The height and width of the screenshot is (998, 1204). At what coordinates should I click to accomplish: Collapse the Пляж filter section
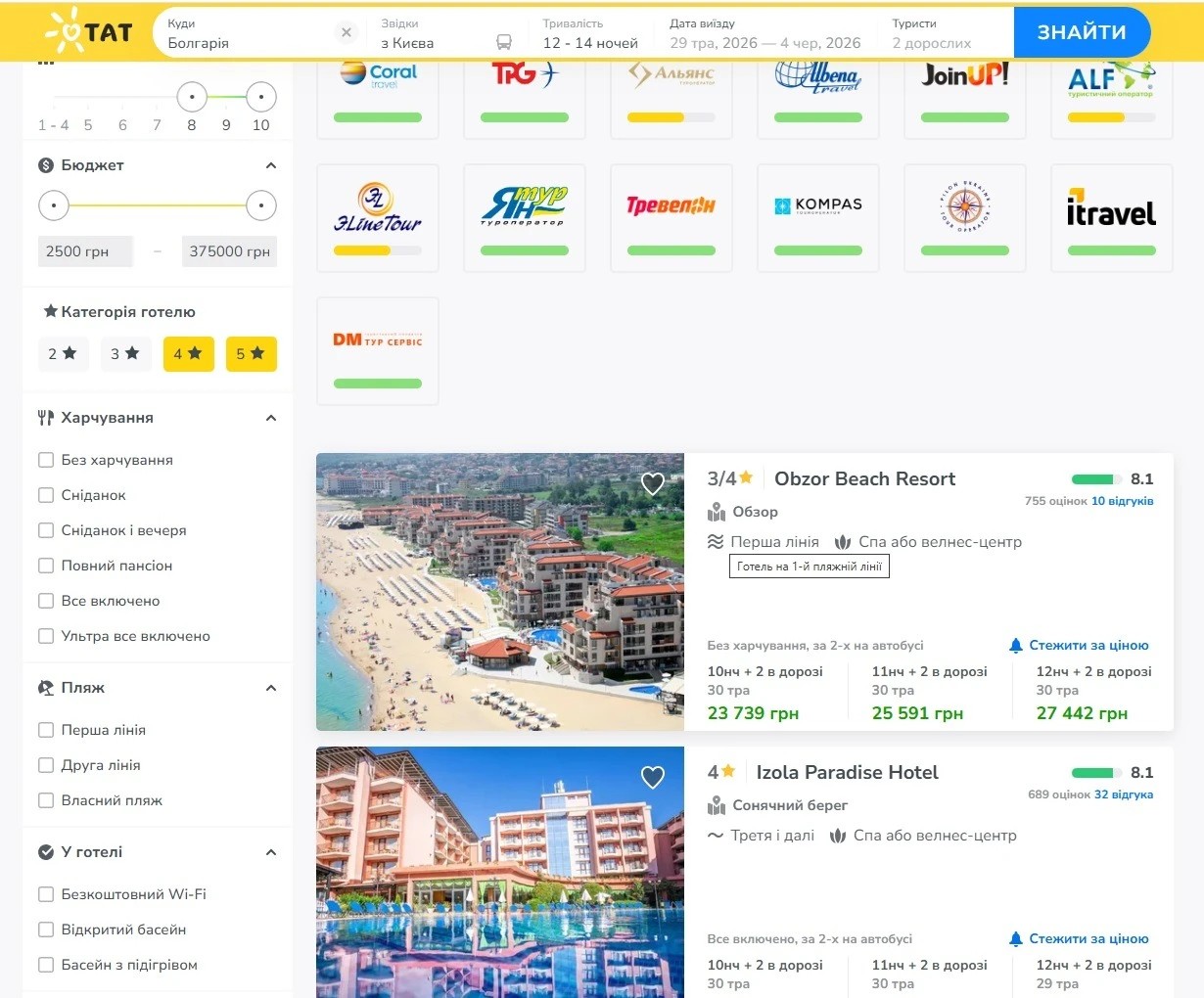(271, 688)
